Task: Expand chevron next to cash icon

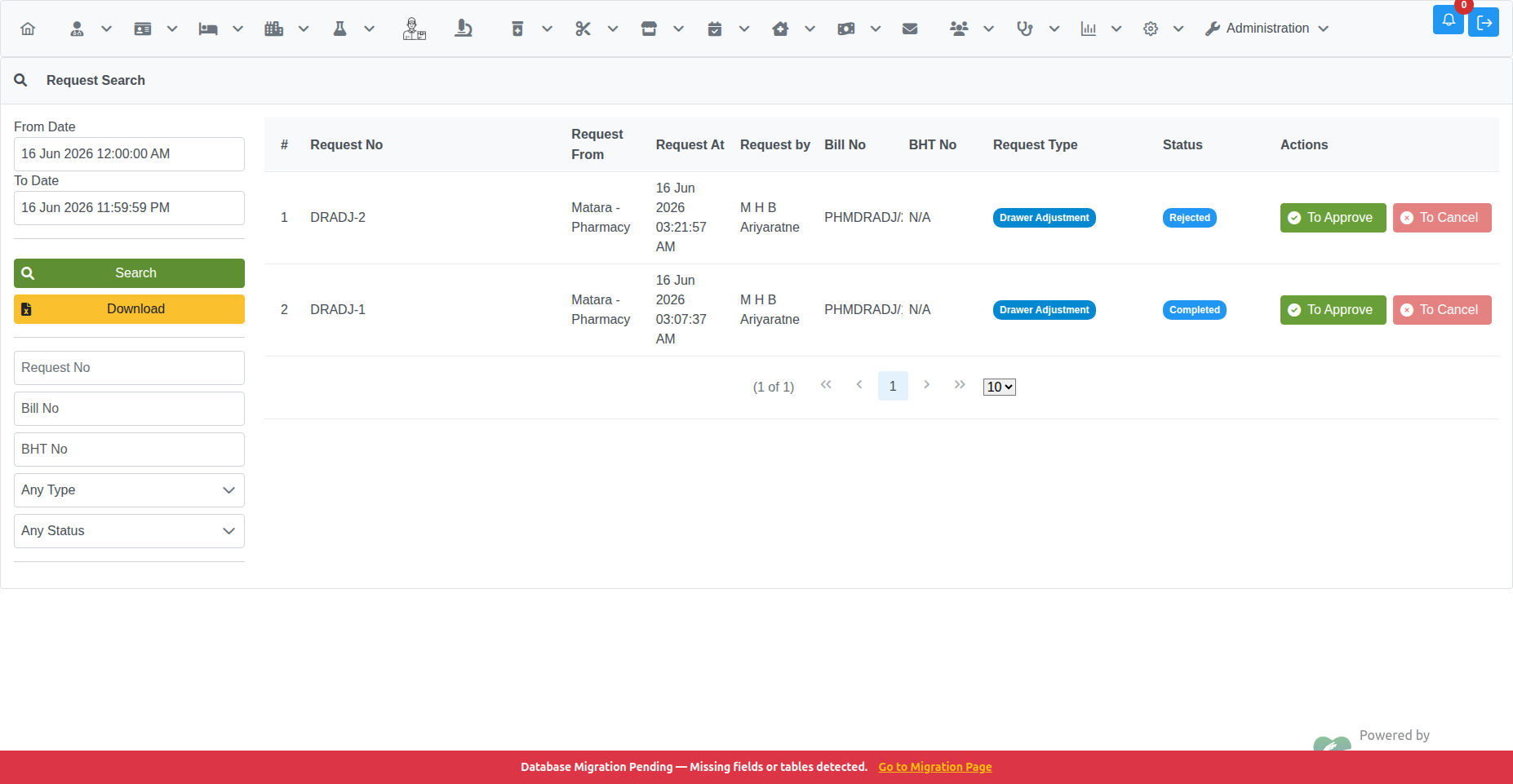Action: tap(876, 29)
